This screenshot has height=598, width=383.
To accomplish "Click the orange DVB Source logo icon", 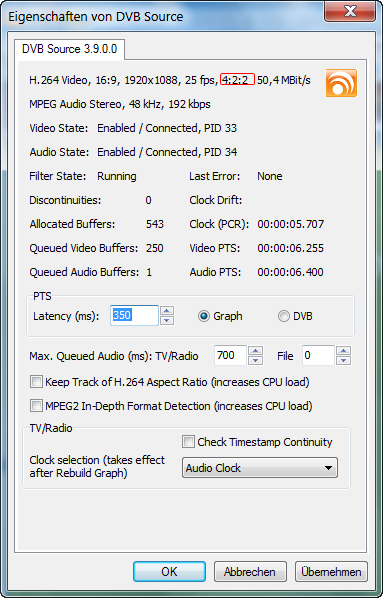I will click(341, 83).
